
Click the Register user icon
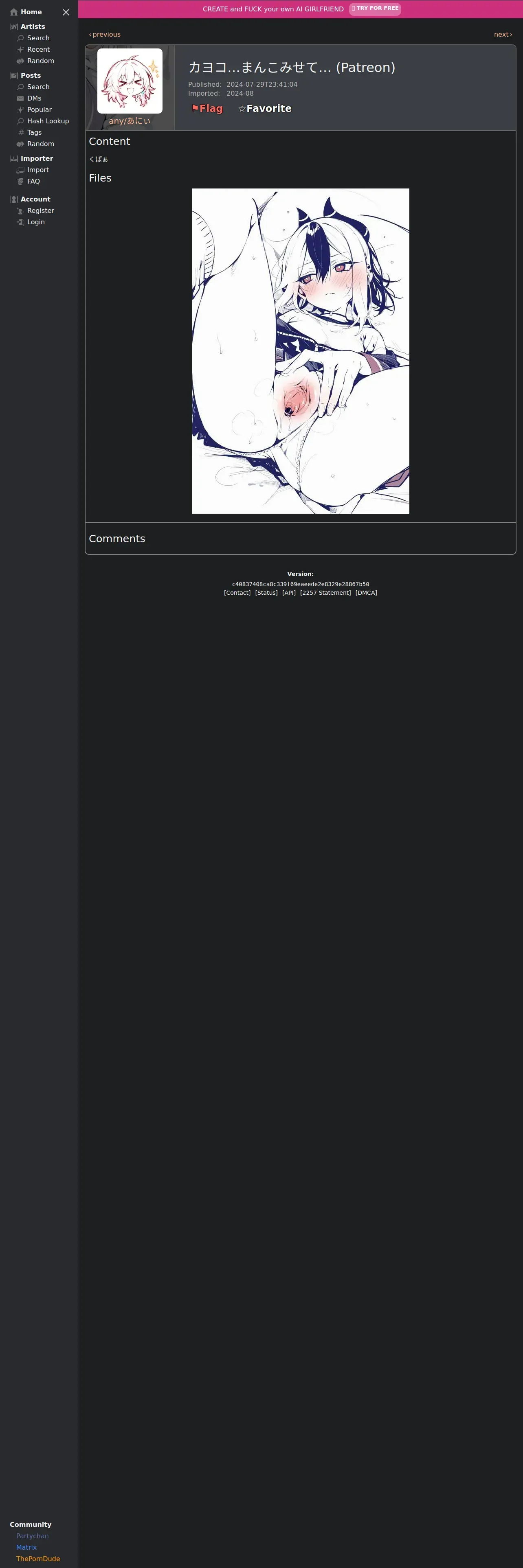[x=21, y=210]
